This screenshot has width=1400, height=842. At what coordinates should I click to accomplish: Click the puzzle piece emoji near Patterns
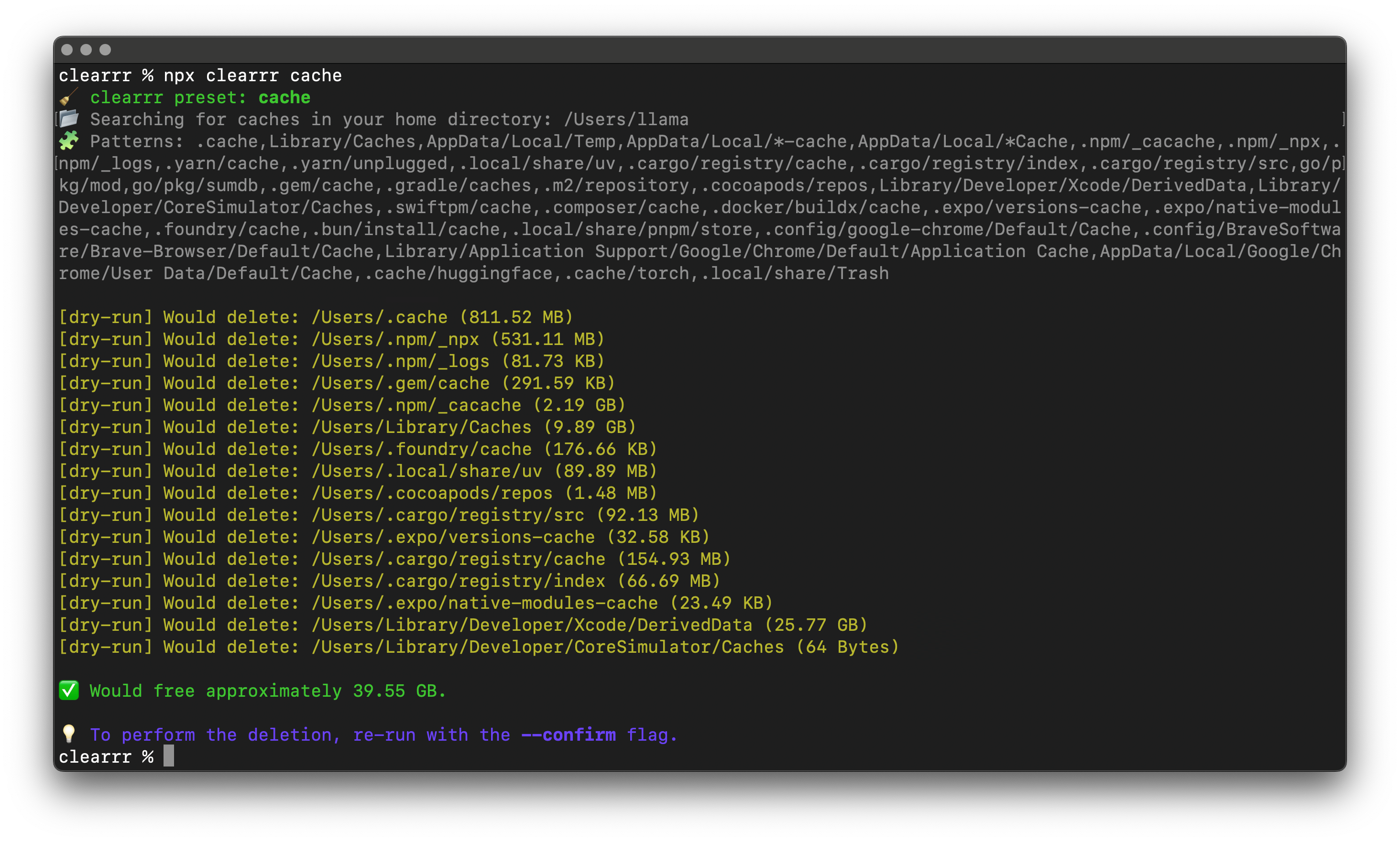tap(69, 140)
